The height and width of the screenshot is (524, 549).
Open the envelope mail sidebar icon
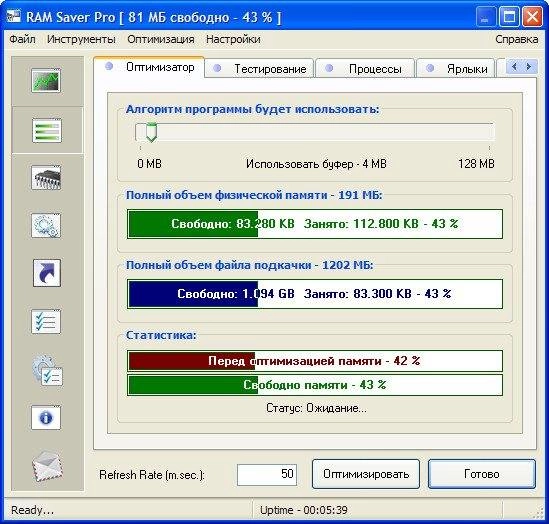click(x=47, y=467)
